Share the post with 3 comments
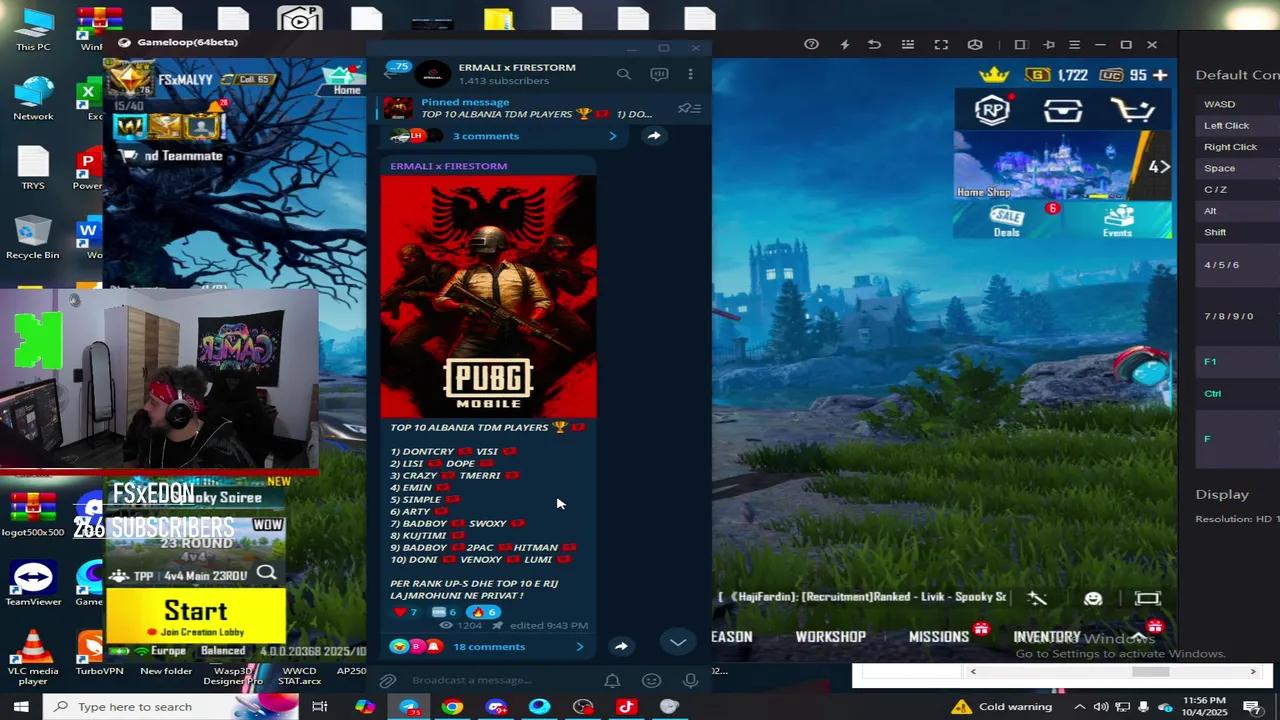 click(x=653, y=136)
